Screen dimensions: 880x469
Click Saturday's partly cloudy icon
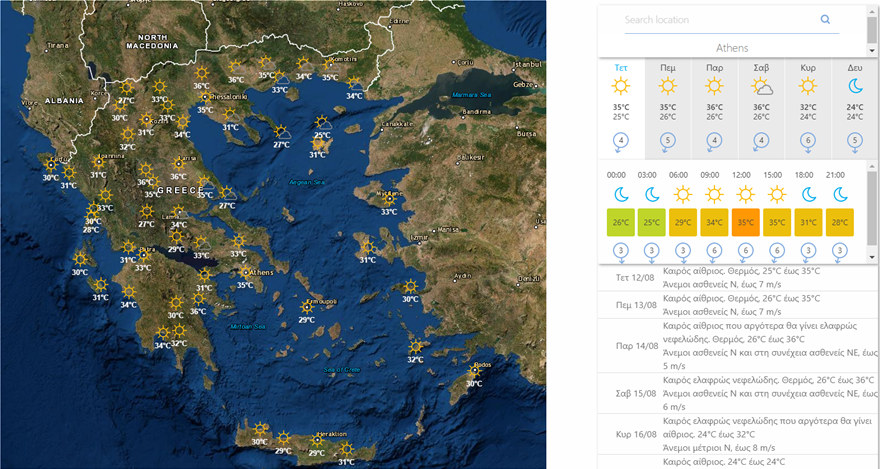(761, 87)
